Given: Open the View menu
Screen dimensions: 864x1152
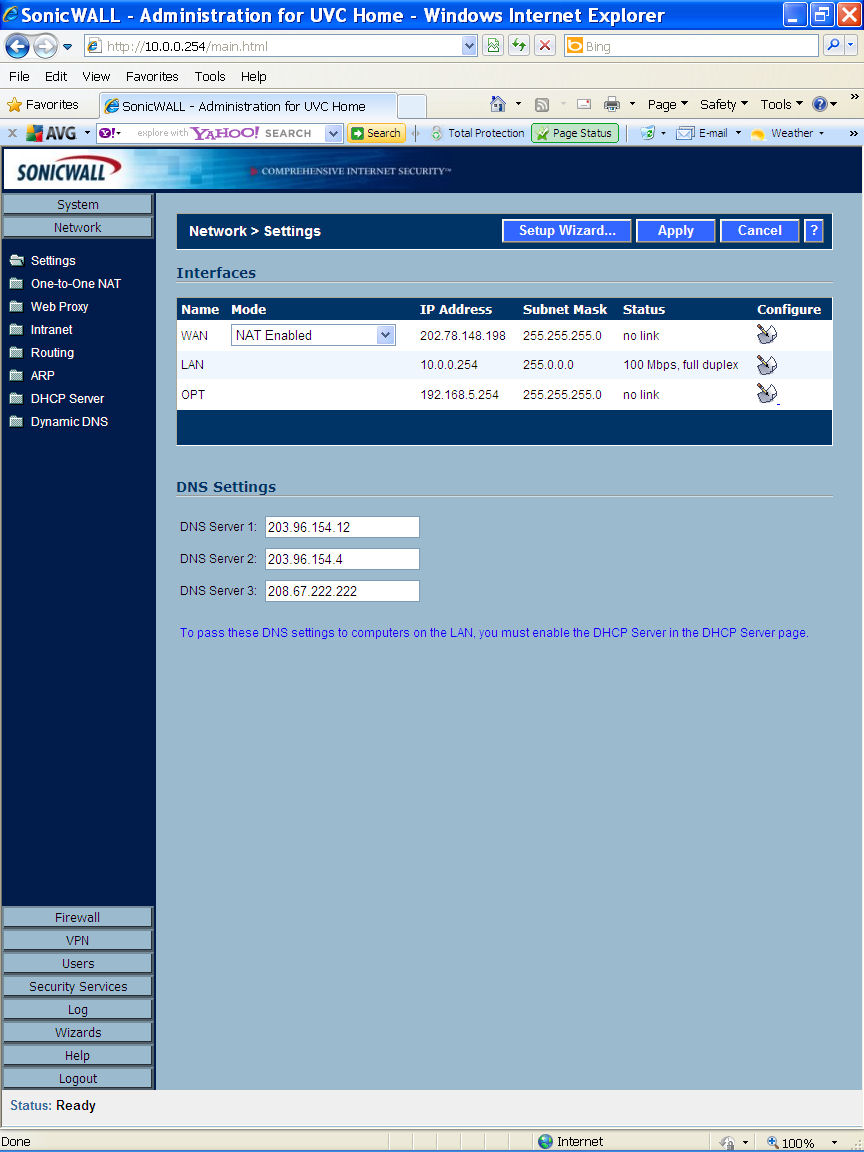Looking at the screenshot, I should 96,76.
